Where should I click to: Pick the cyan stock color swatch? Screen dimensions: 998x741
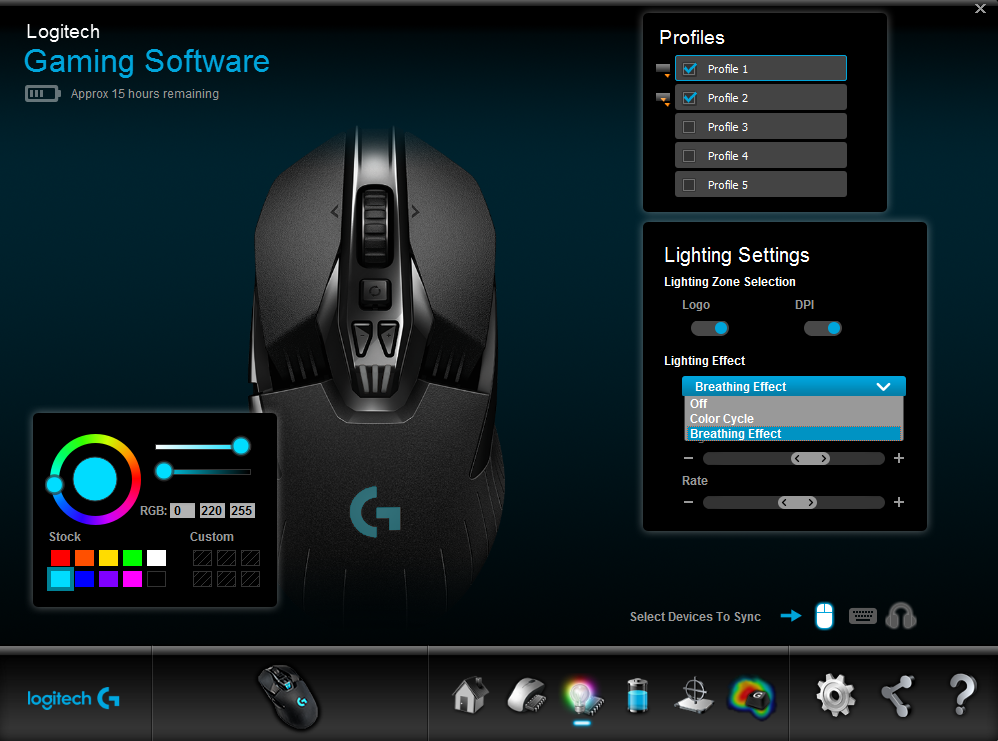point(60,579)
